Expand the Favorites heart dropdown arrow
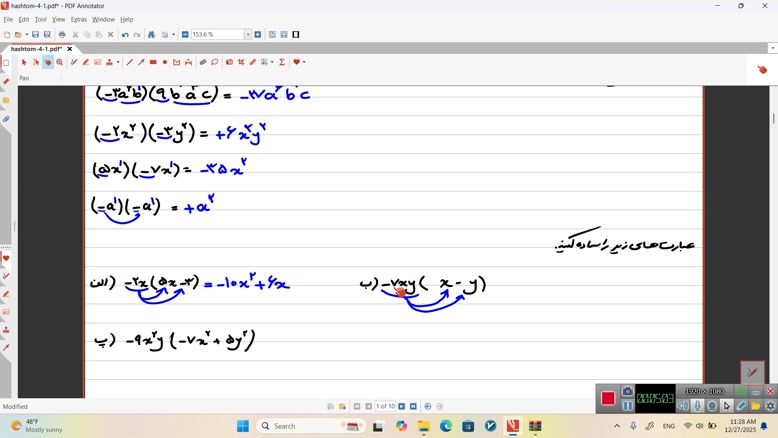Image resolution: width=778 pixels, height=438 pixels. [303, 62]
